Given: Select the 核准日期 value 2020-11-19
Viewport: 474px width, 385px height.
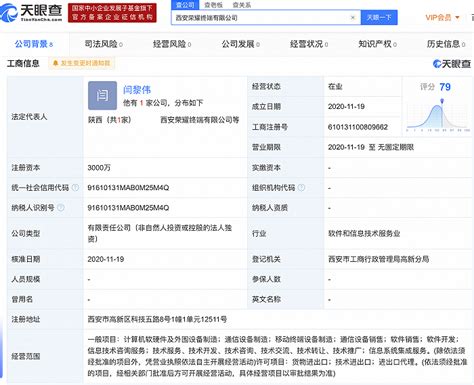Looking at the screenshot, I should pyautogui.click(x=106, y=259).
